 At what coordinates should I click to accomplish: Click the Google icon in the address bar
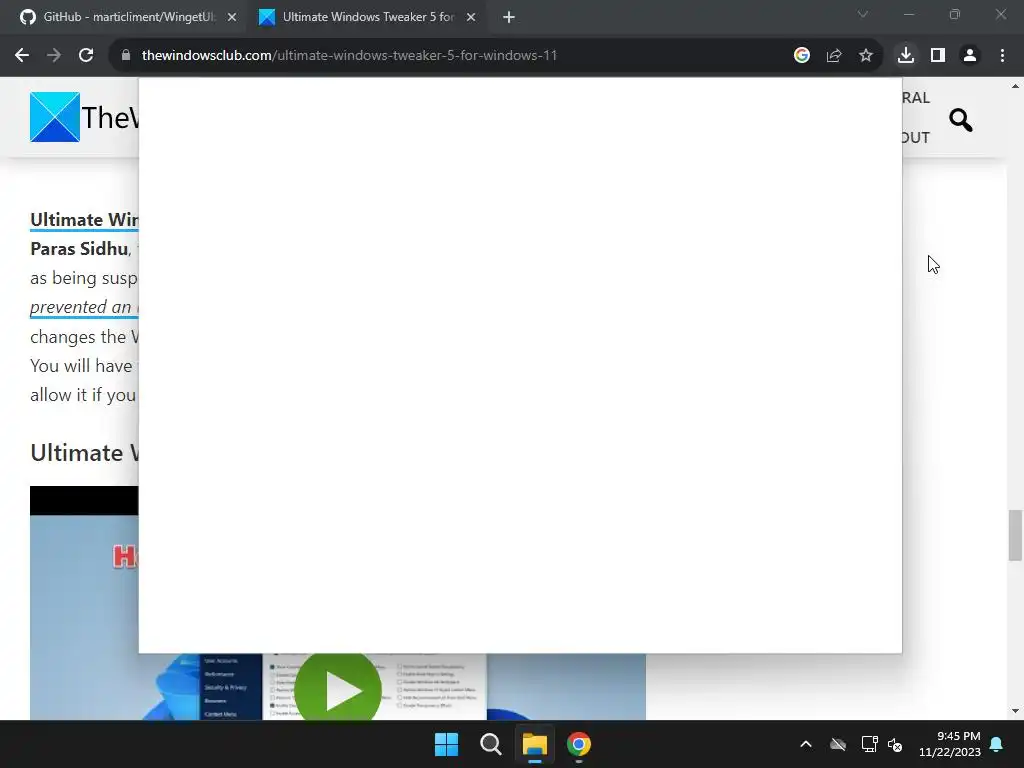pyautogui.click(x=802, y=56)
